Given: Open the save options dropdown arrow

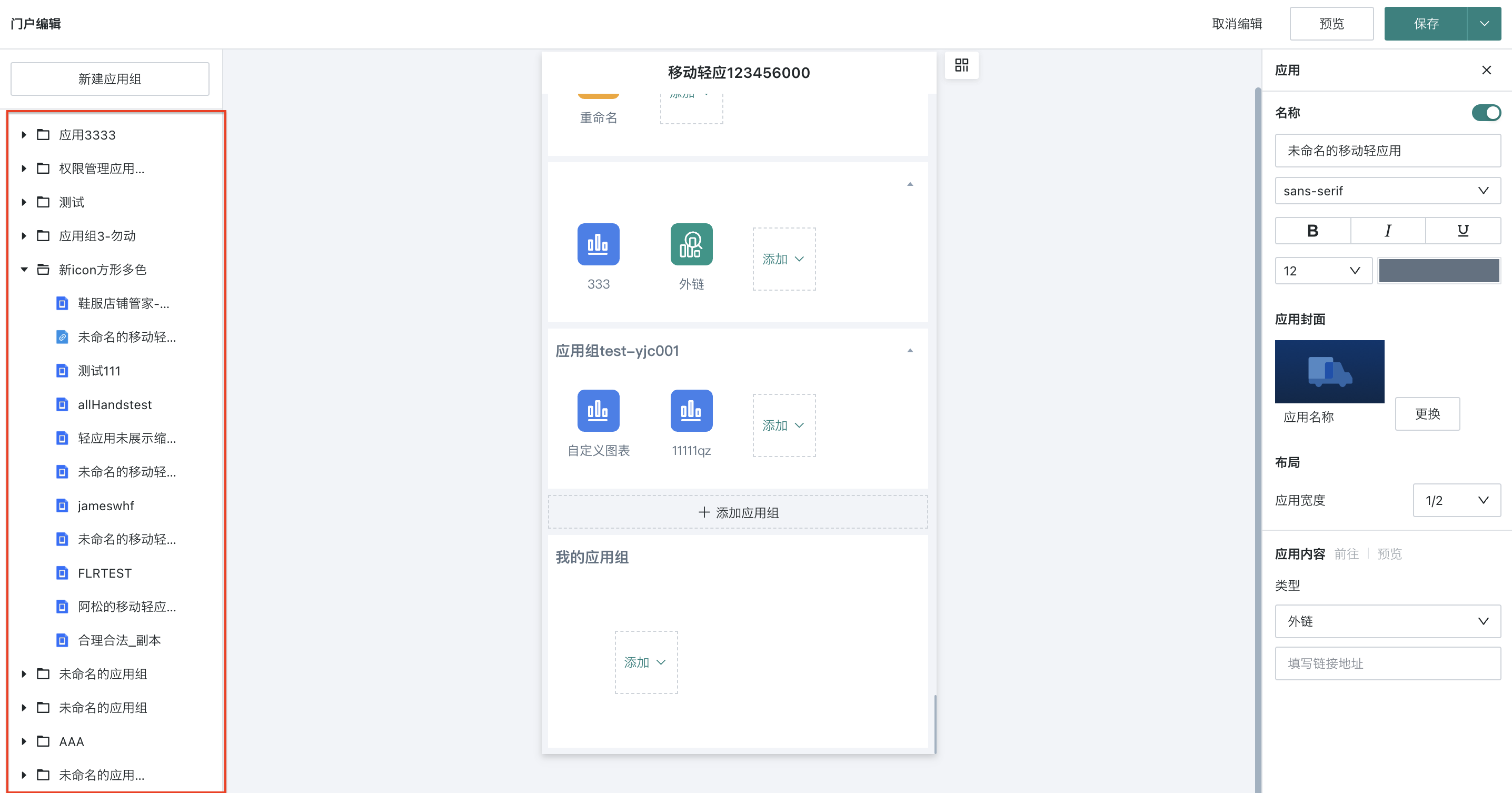Looking at the screenshot, I should pyautogui.click(x=1484, y=24).
